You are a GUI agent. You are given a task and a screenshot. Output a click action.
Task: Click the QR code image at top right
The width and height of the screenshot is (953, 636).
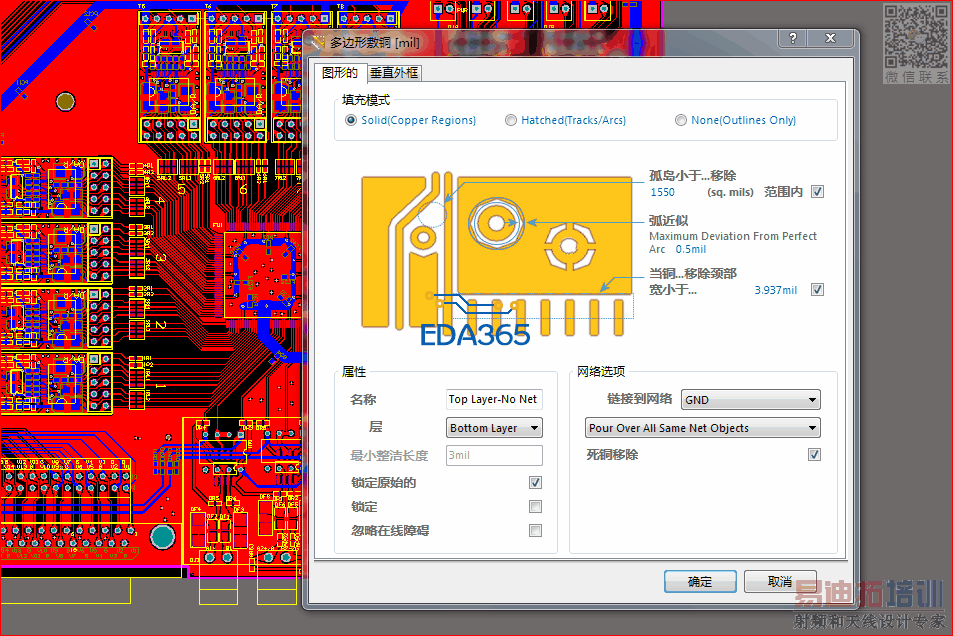tap(915, 36)
